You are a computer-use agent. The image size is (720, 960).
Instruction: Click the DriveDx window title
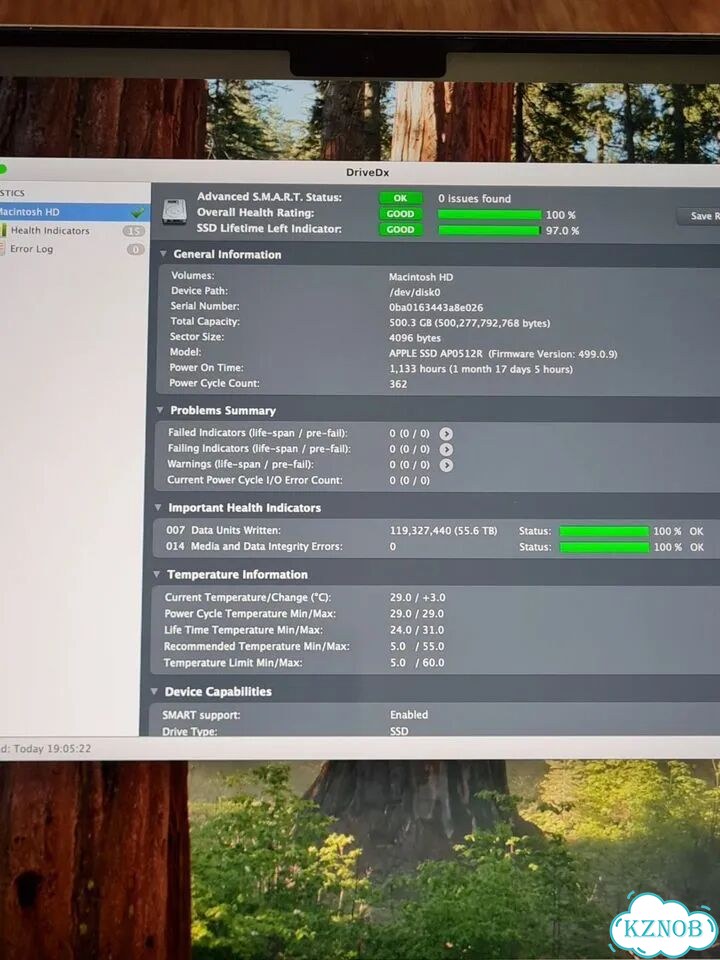[367, 173]
